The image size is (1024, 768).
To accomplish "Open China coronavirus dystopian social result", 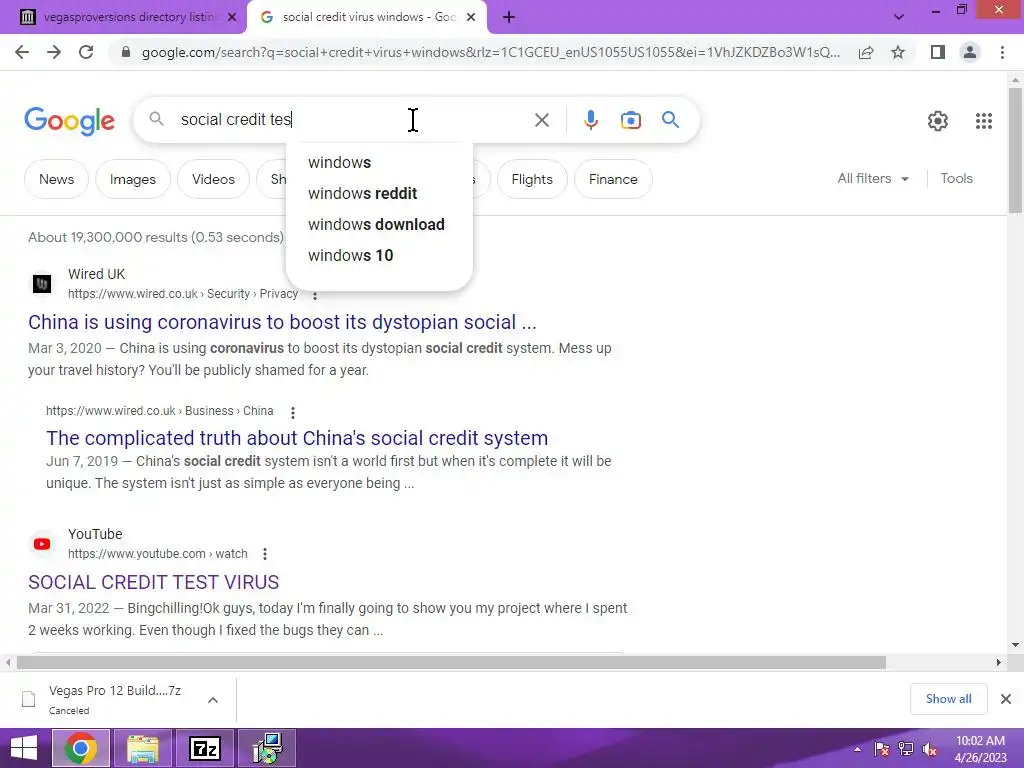I will pyautogui.click(x=282, y=322).
